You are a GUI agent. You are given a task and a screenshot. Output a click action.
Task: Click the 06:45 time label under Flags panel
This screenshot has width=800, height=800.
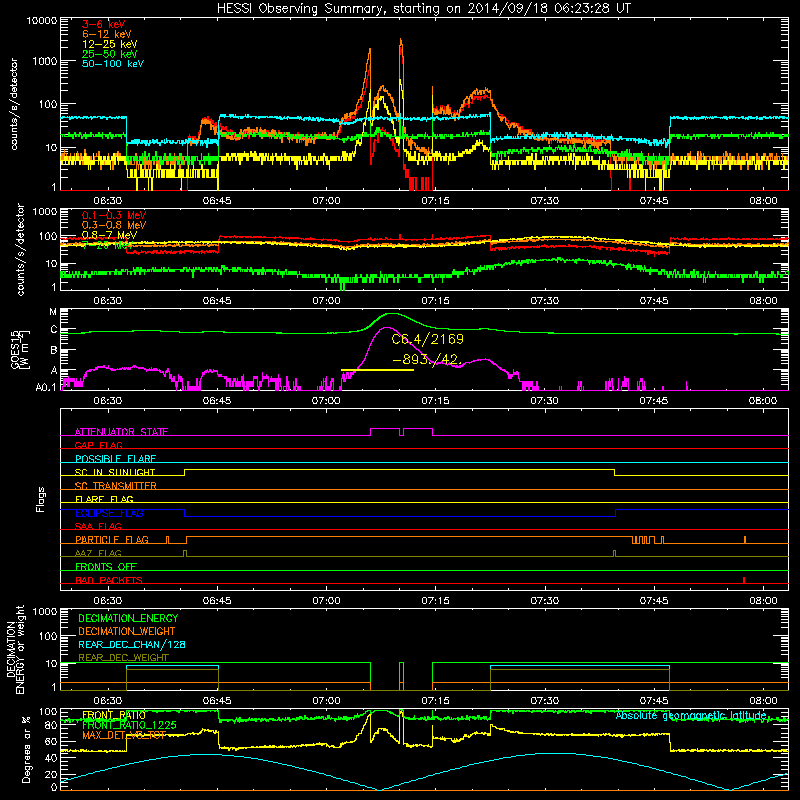217,601
